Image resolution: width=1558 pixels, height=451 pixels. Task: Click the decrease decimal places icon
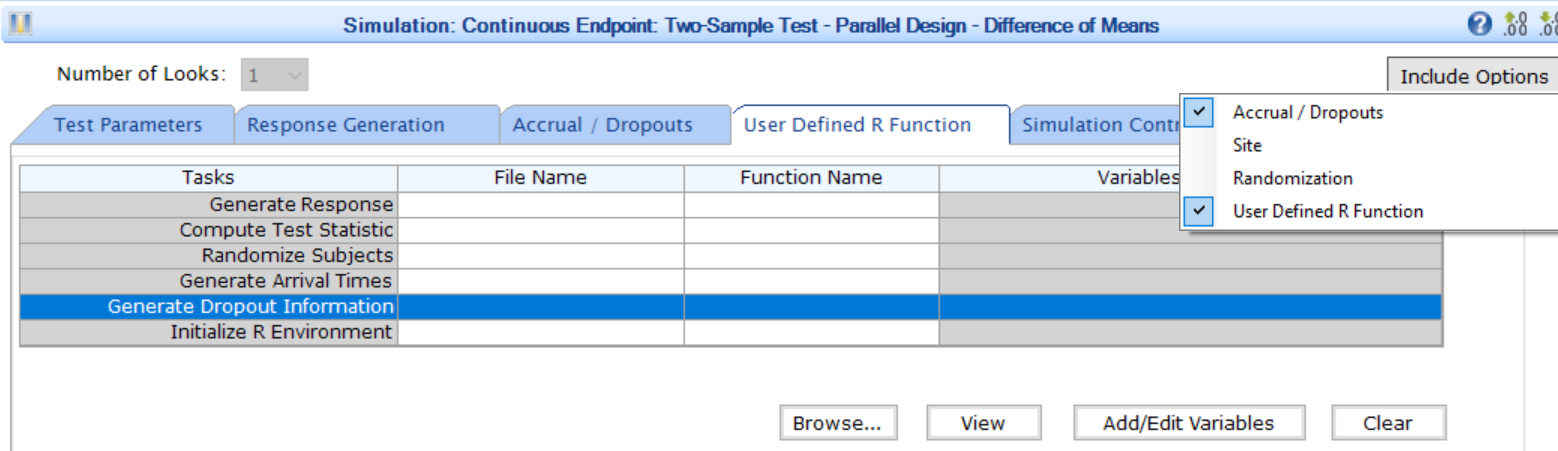(x=1546, y=25)
